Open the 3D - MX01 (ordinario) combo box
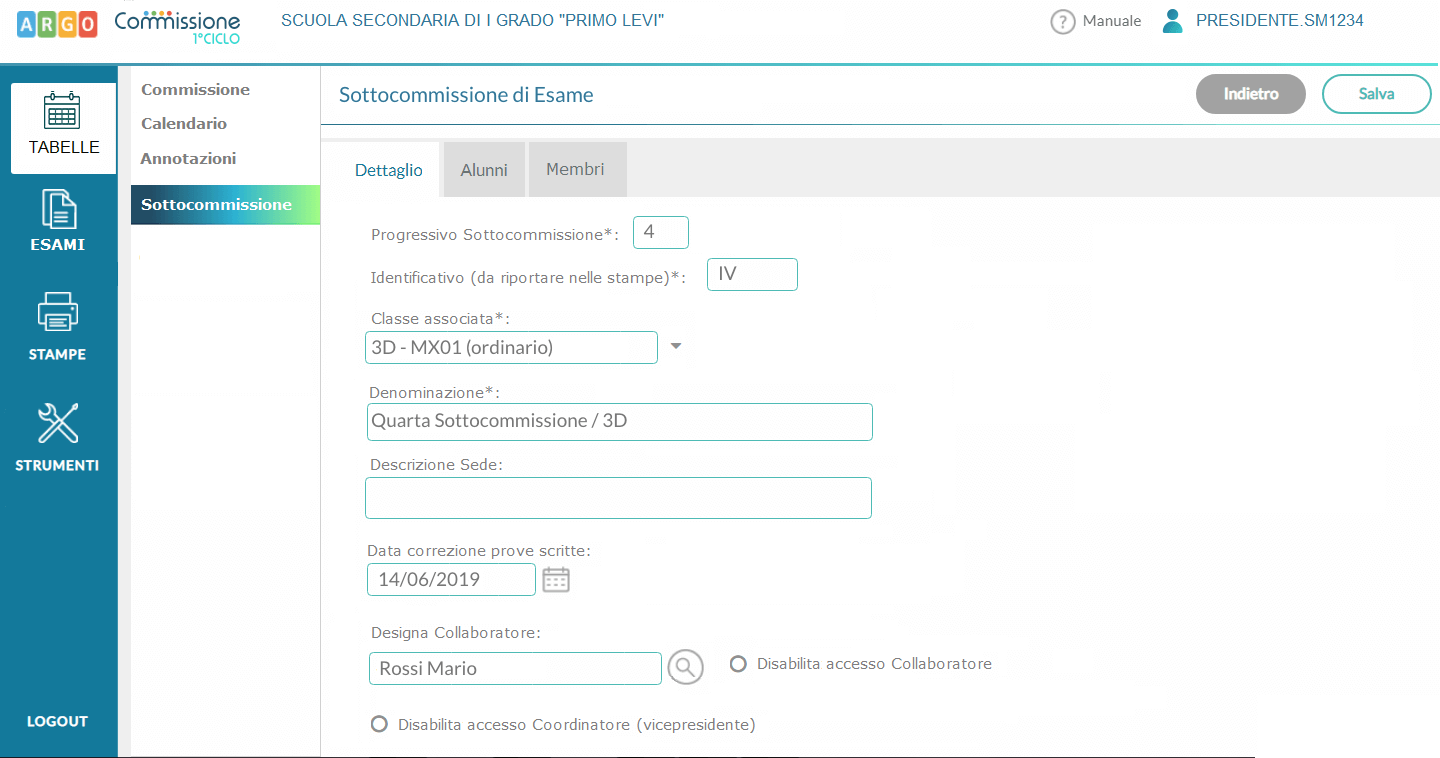The width and height of the screenshot is (1440, 758). click(511, 348)
